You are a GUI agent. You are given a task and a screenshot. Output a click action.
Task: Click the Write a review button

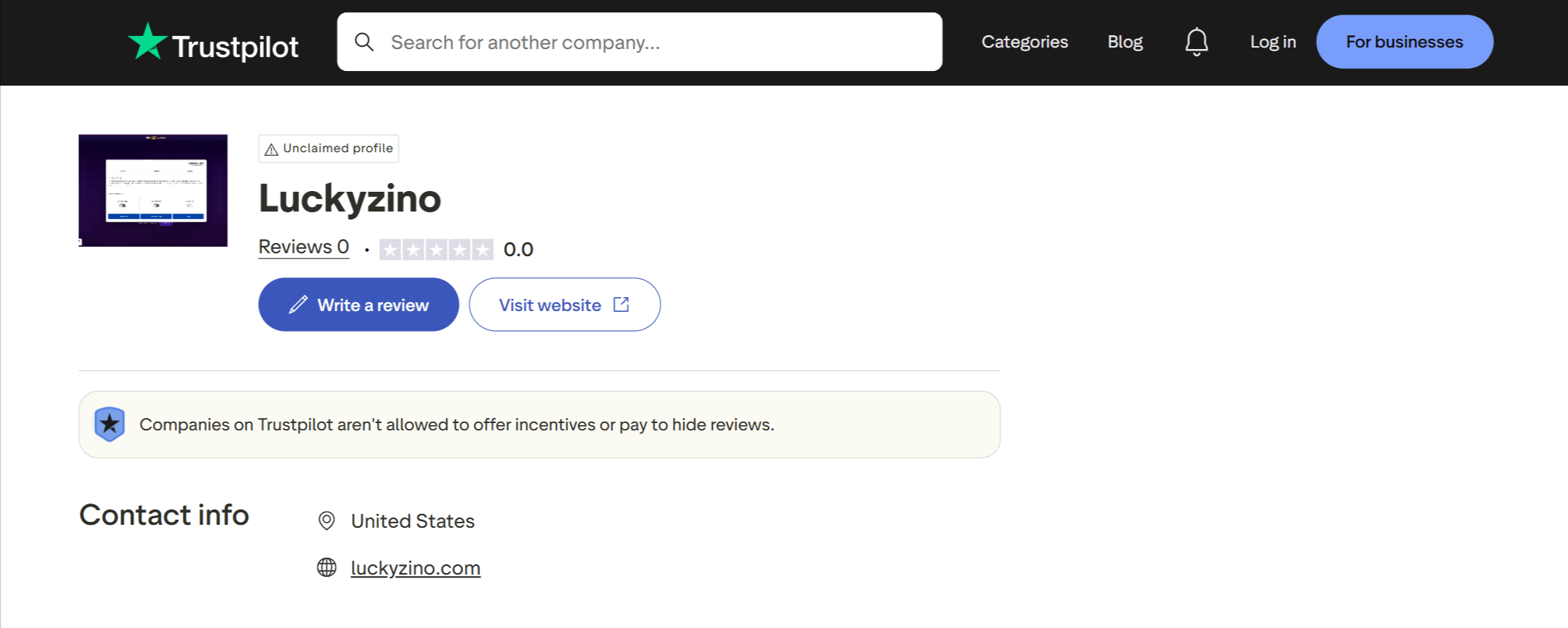coord(359,304)
